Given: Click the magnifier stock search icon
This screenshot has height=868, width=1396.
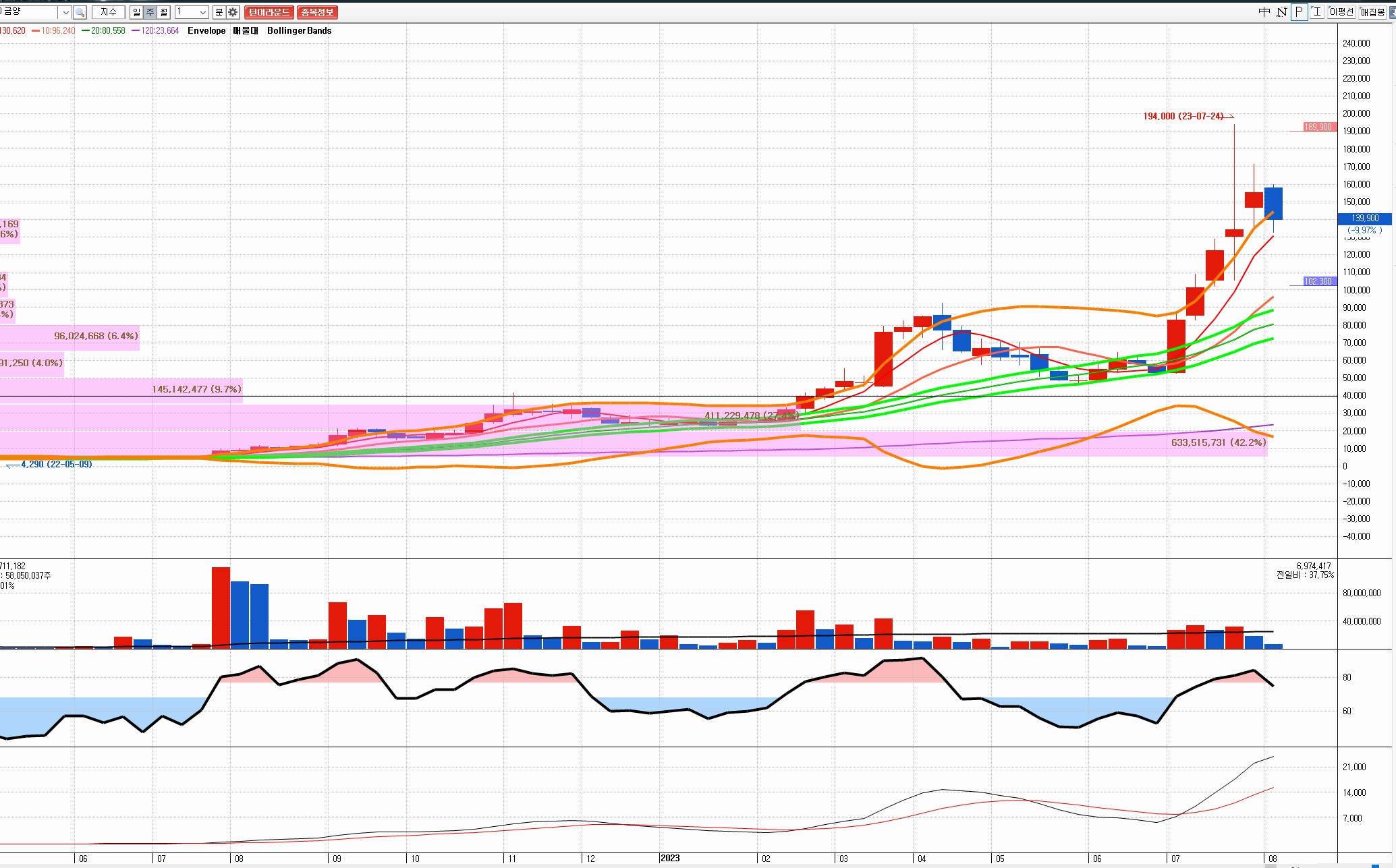Looking at the screenshot, I should [80, 12].
